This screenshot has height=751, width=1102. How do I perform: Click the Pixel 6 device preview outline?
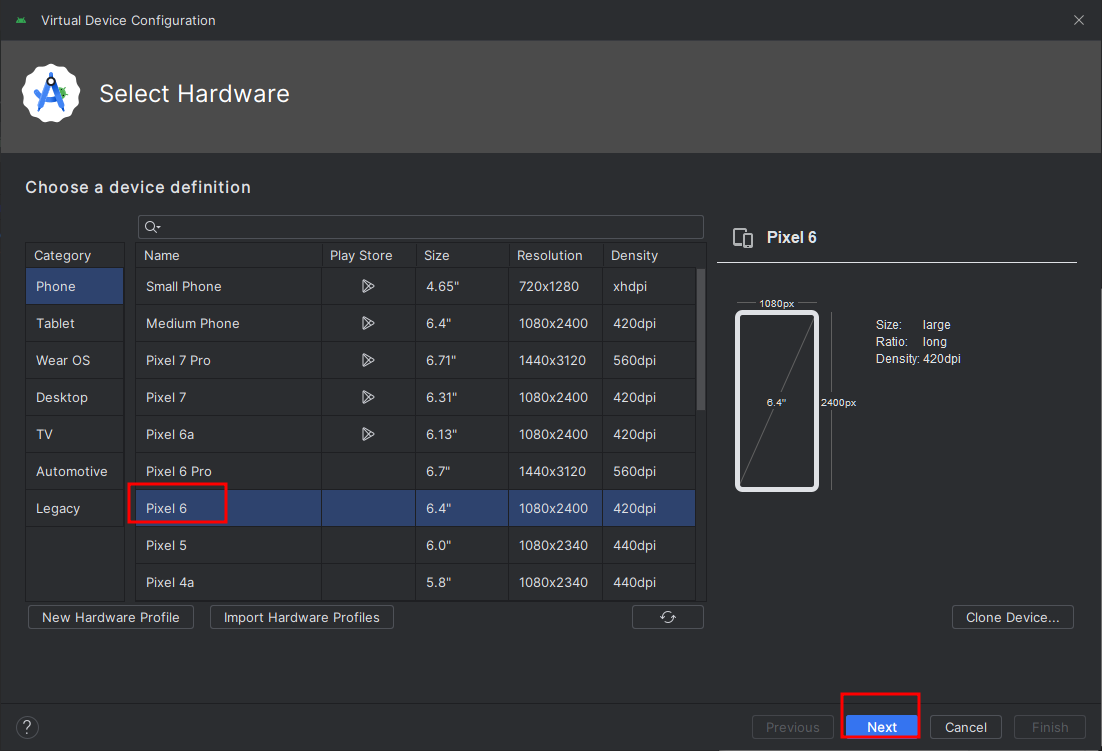(x=777, y=401)
